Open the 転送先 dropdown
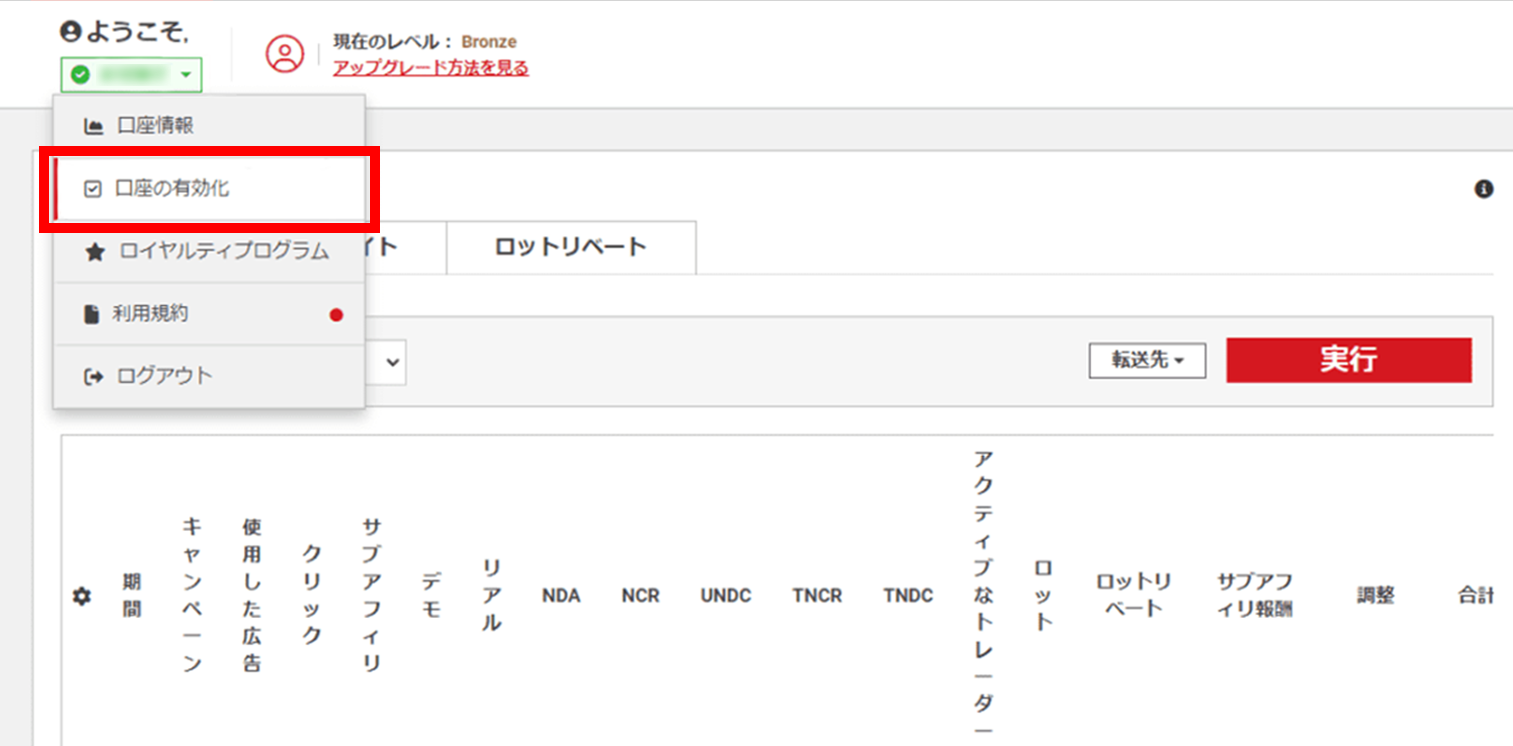1513x746 pixels. point(1147,361)
